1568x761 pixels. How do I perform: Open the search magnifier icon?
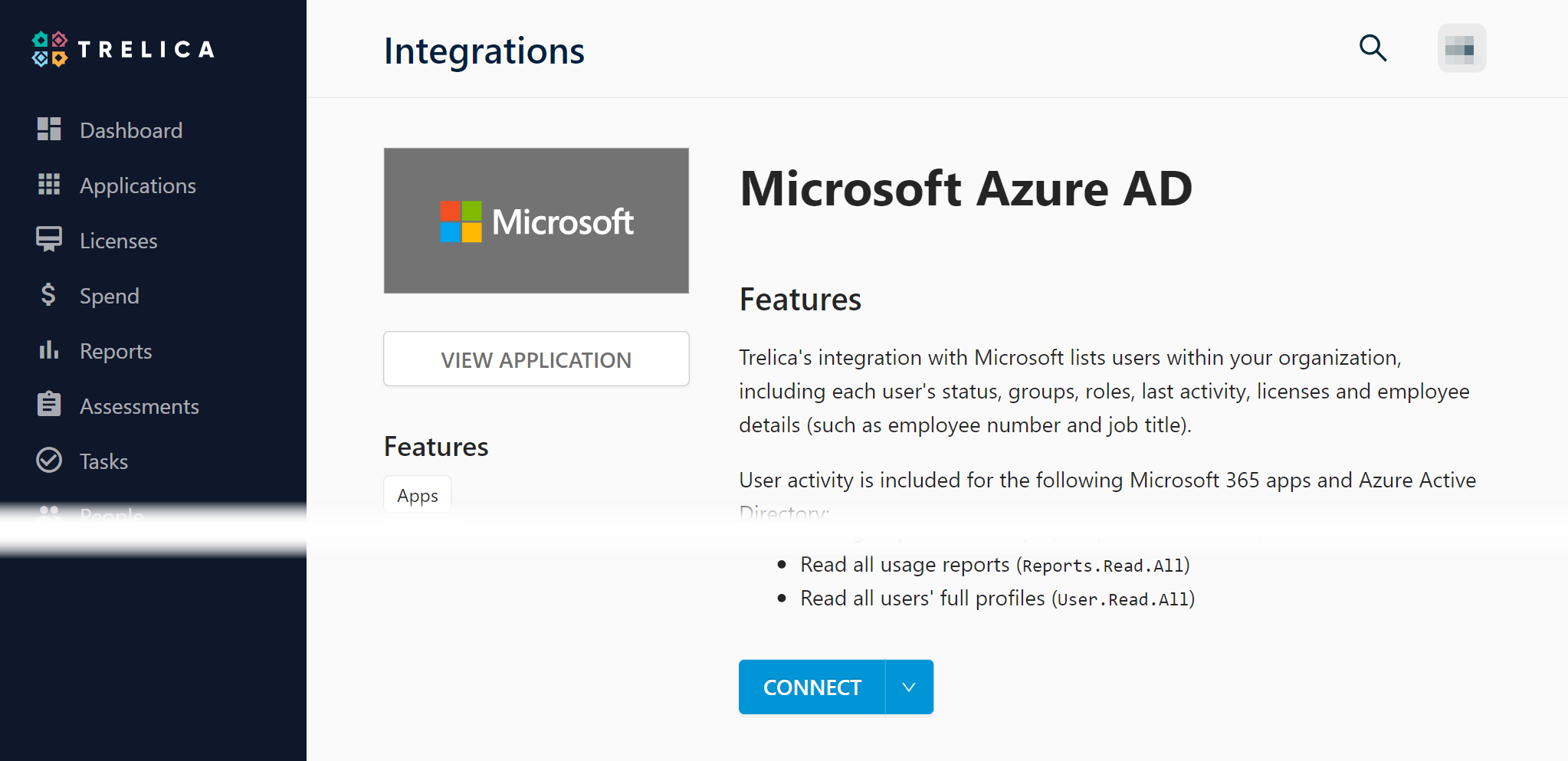[1373, 48]
